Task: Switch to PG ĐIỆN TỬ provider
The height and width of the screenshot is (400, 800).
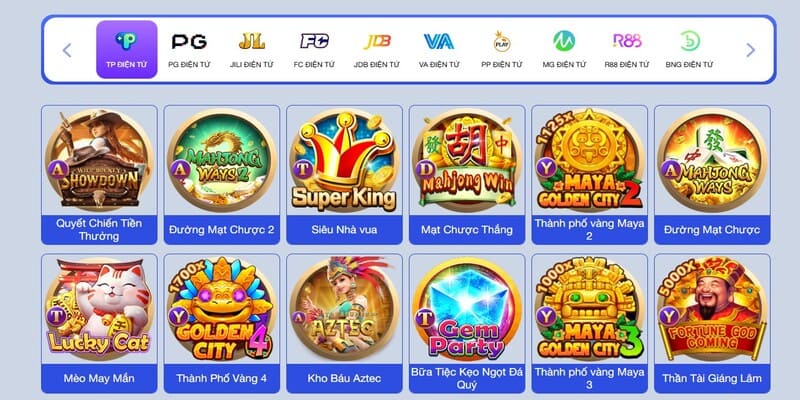Action: pyautogui.click(x=189, y=49)
